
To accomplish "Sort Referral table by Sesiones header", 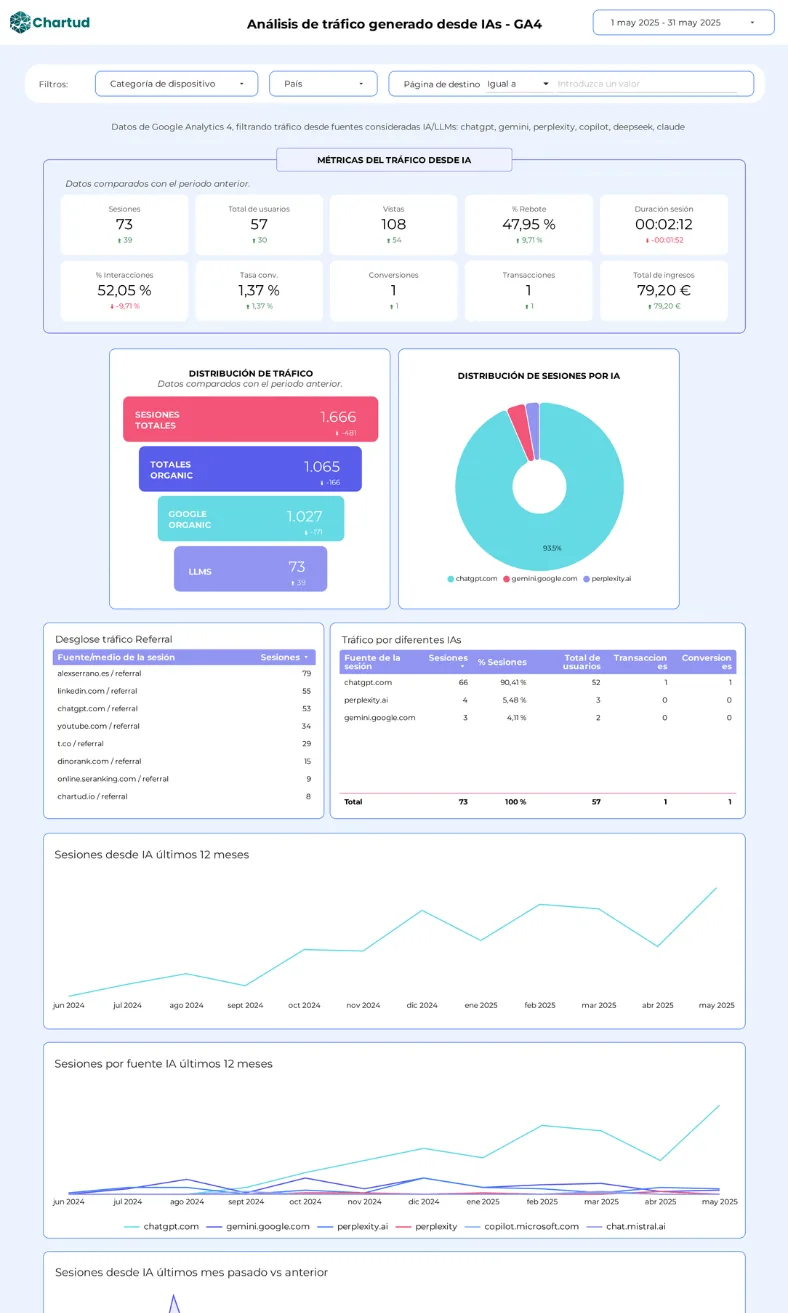I will (284, 657).
